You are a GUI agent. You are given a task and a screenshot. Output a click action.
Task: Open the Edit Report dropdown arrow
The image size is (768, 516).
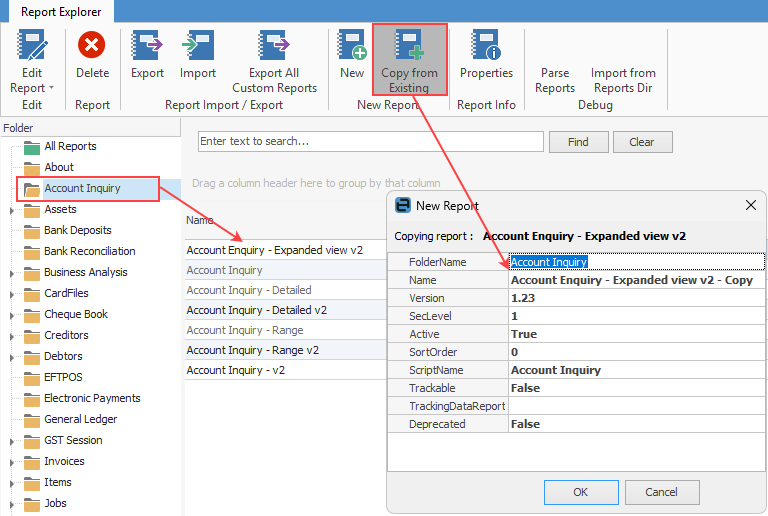tap(51, 88)
